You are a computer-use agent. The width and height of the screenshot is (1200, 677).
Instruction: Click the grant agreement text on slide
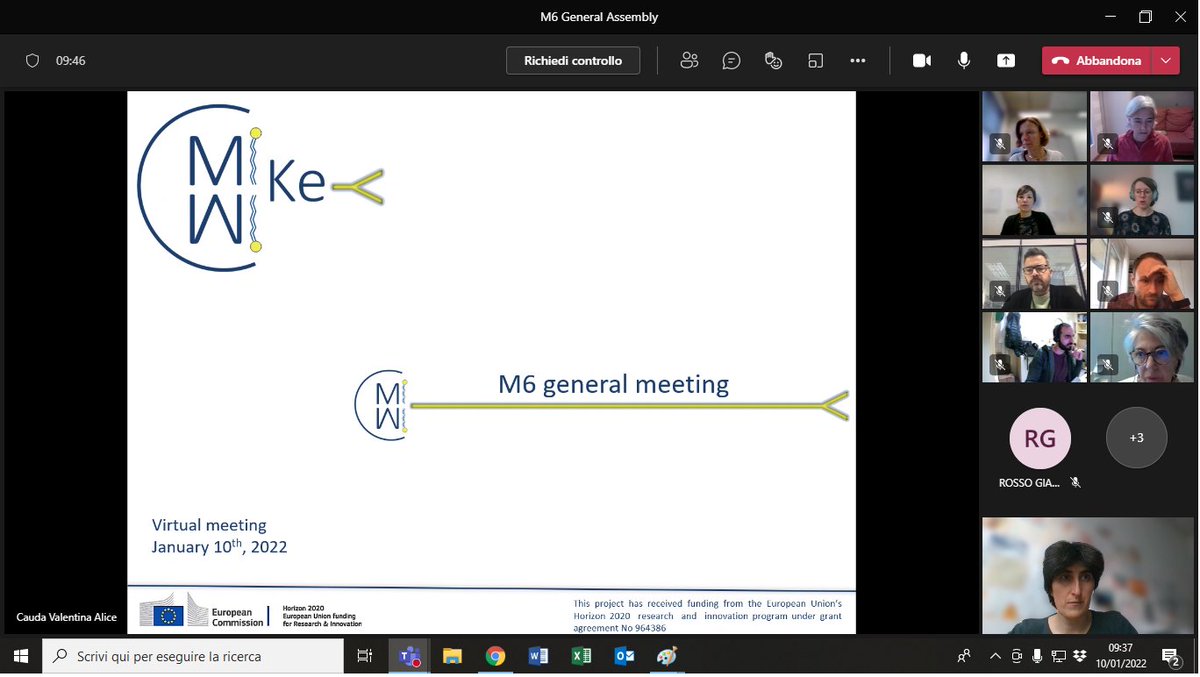pos(707,615)
